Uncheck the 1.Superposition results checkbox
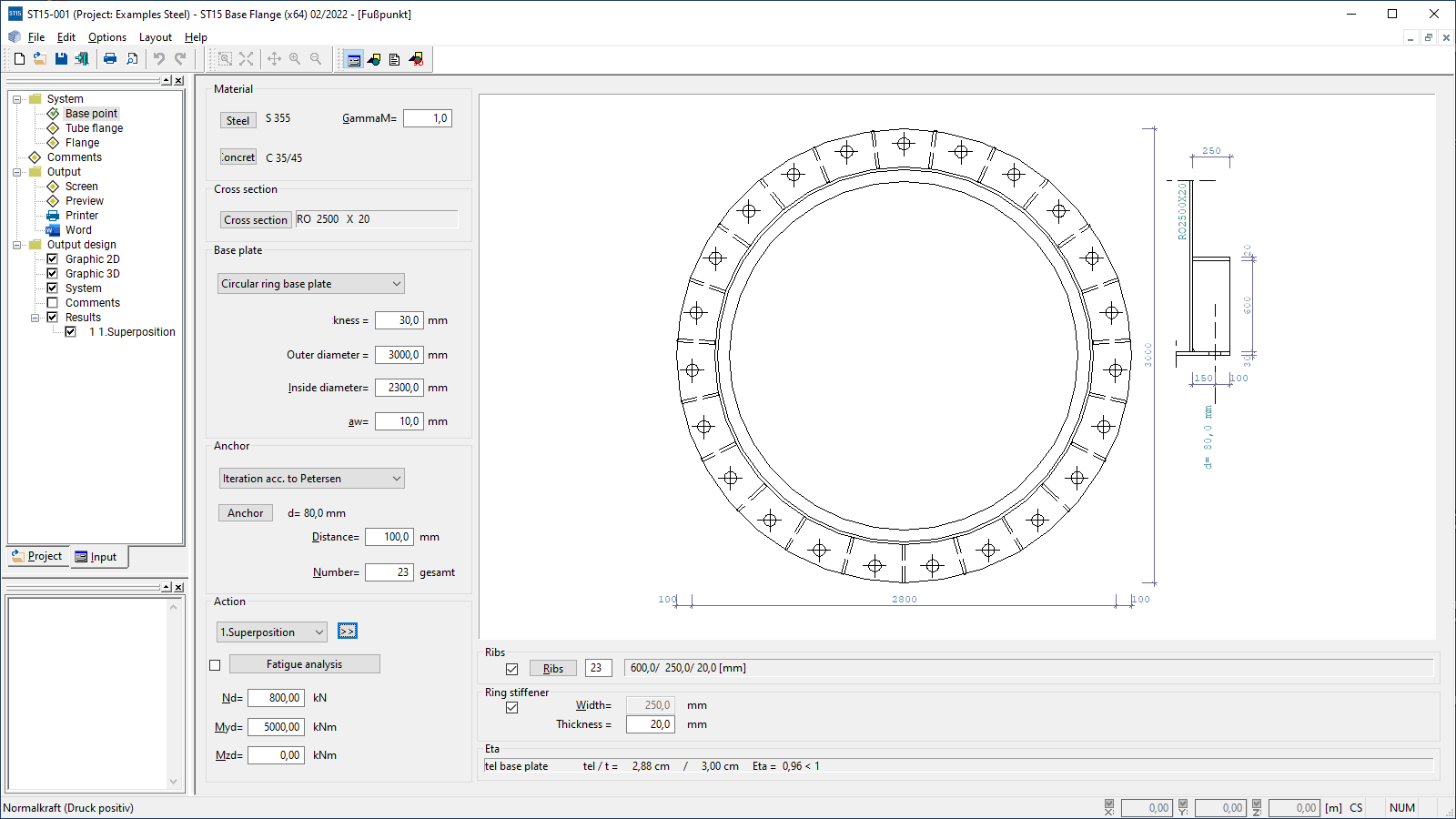Viewport: 1456px width, 819px height. coord(71,332)
